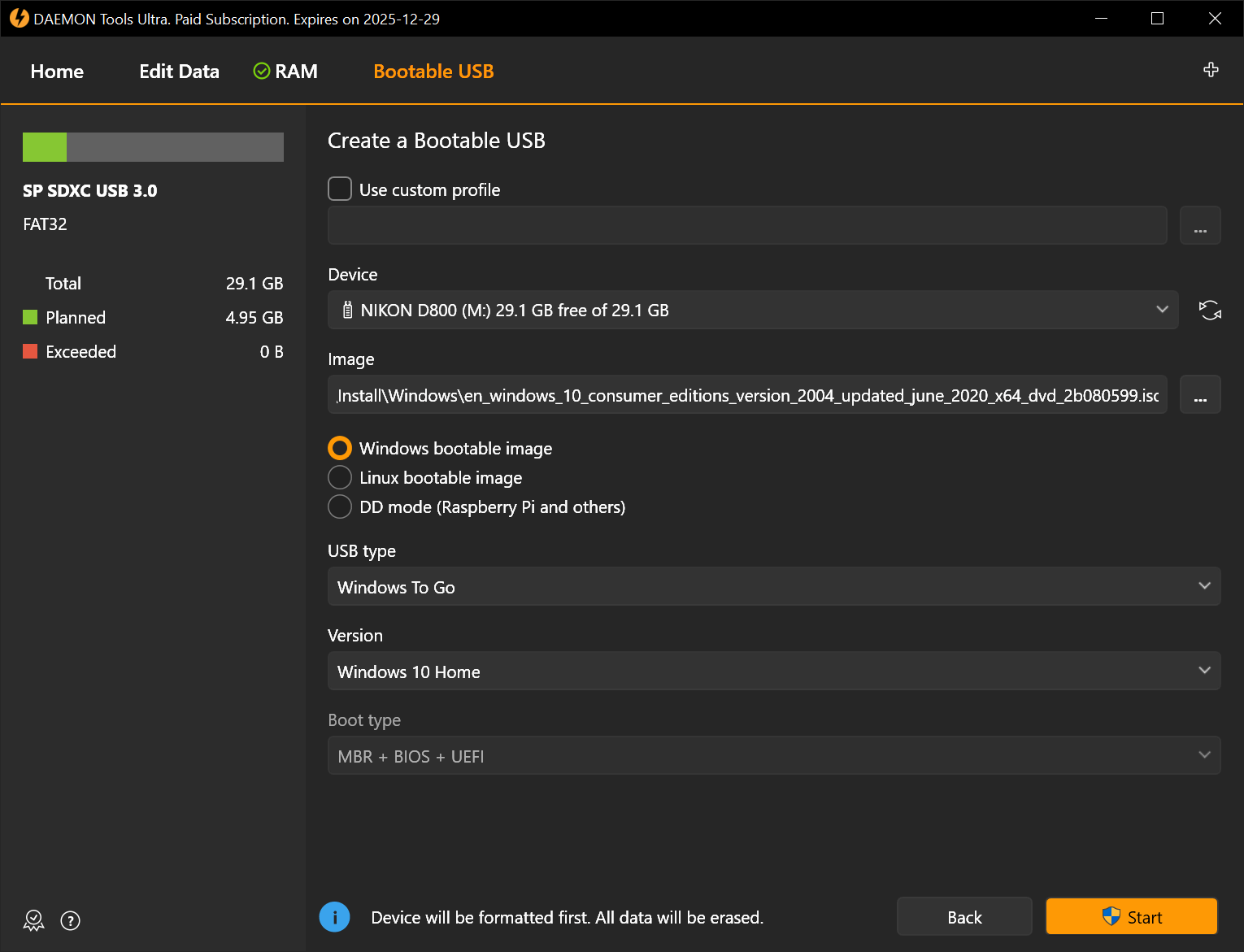Click the Exceeded 0 B value
This screenshot has height=952, width=1244.
[x=272, y=352]
